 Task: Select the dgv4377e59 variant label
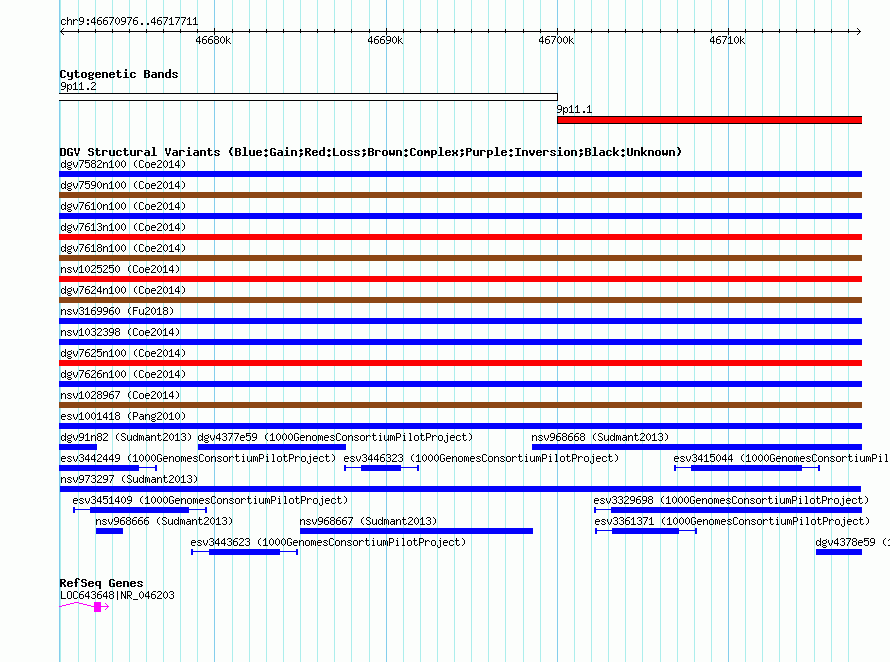[335, 437]
